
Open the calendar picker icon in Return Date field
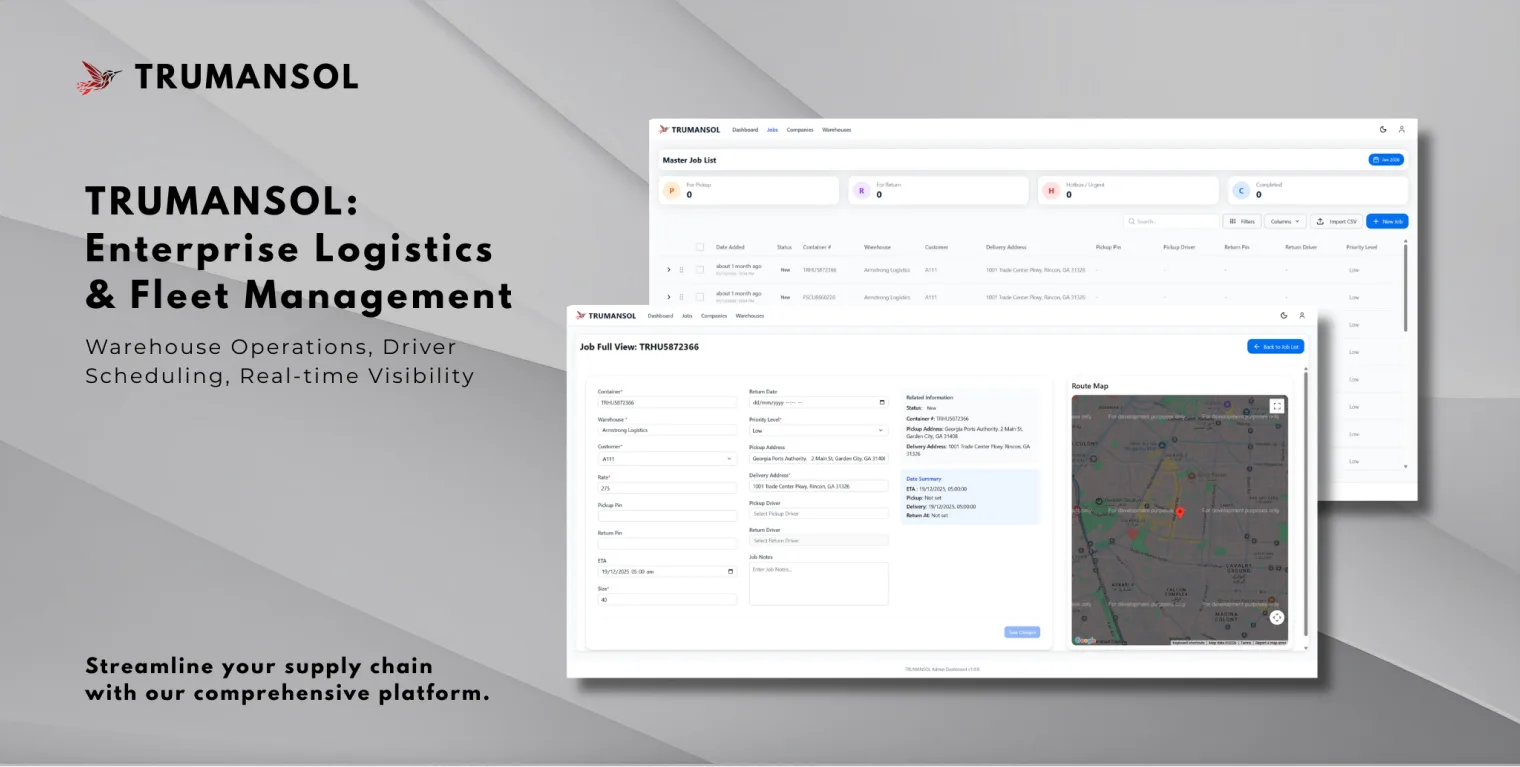coord(882,402)
